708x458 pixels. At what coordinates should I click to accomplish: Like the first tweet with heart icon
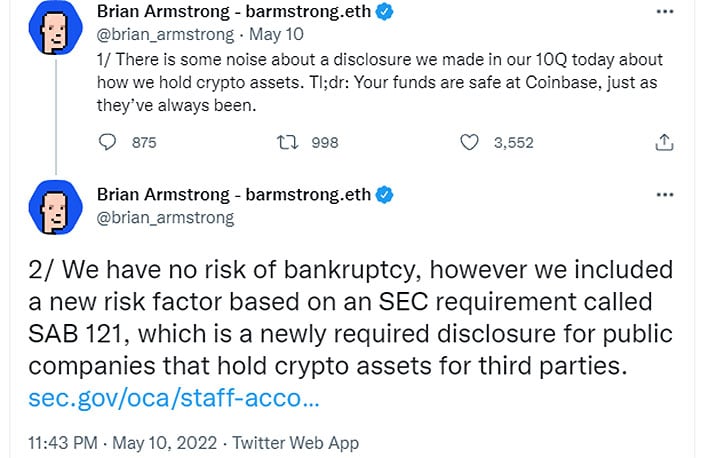pyautogui.click(x=469, y=142)
